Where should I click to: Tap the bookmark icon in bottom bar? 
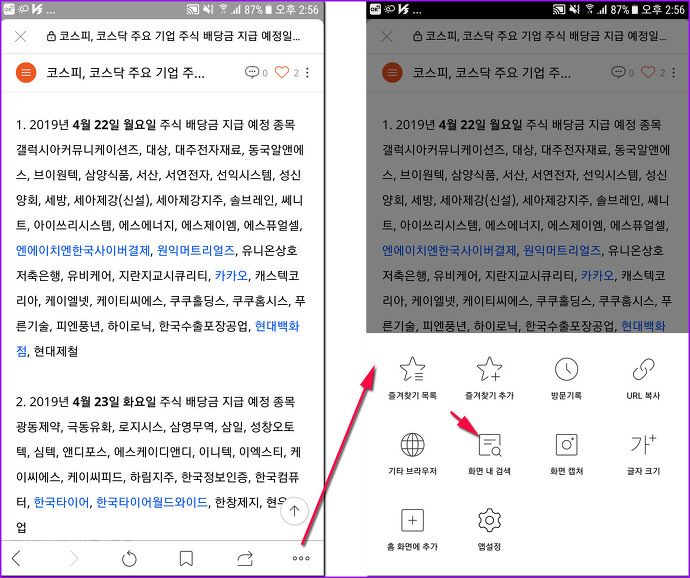click(187, 559)
